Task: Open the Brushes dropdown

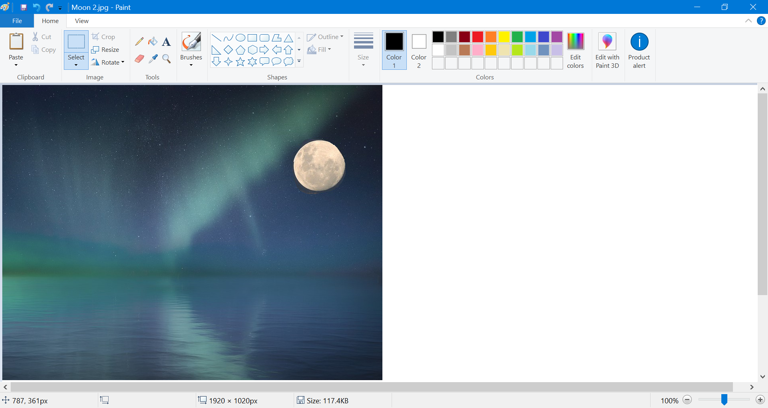Action: 191,62
